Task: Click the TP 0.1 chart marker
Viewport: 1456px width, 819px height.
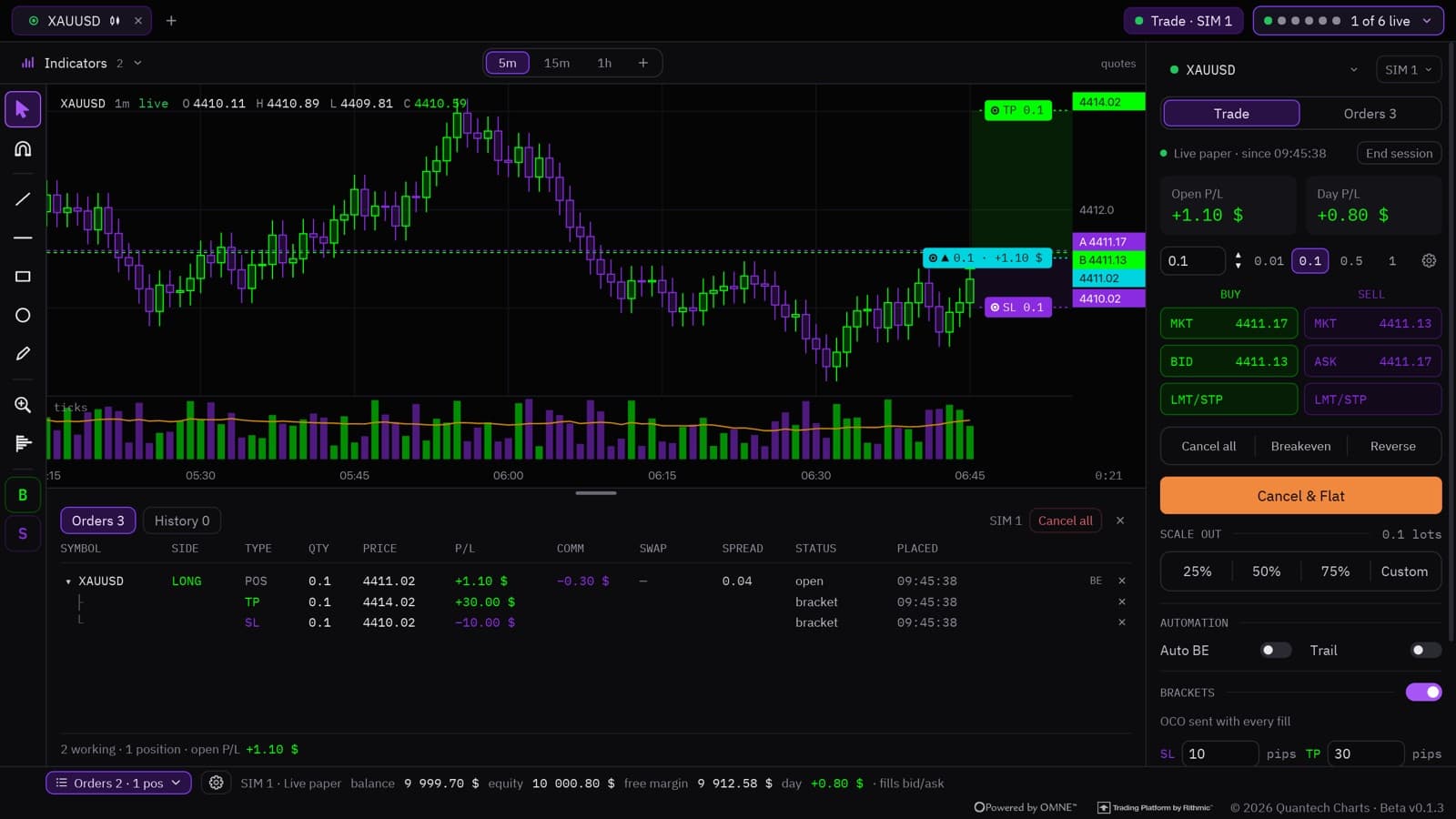Action: (x=1017, y=110)
